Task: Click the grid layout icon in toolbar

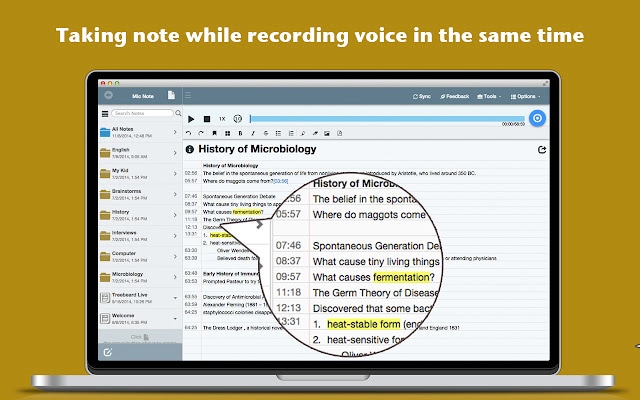Action: pyautogui.click(x=228, y=133)
